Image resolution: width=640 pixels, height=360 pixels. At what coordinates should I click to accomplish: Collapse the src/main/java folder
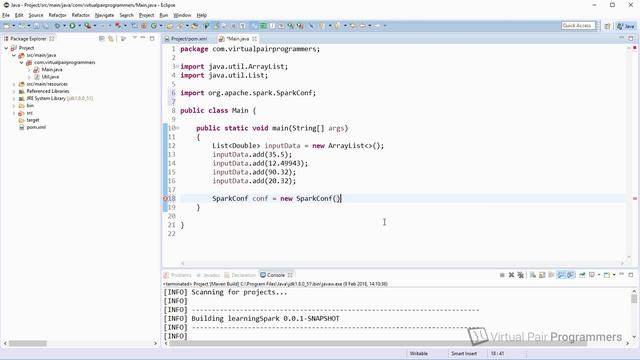pos(14,55)
